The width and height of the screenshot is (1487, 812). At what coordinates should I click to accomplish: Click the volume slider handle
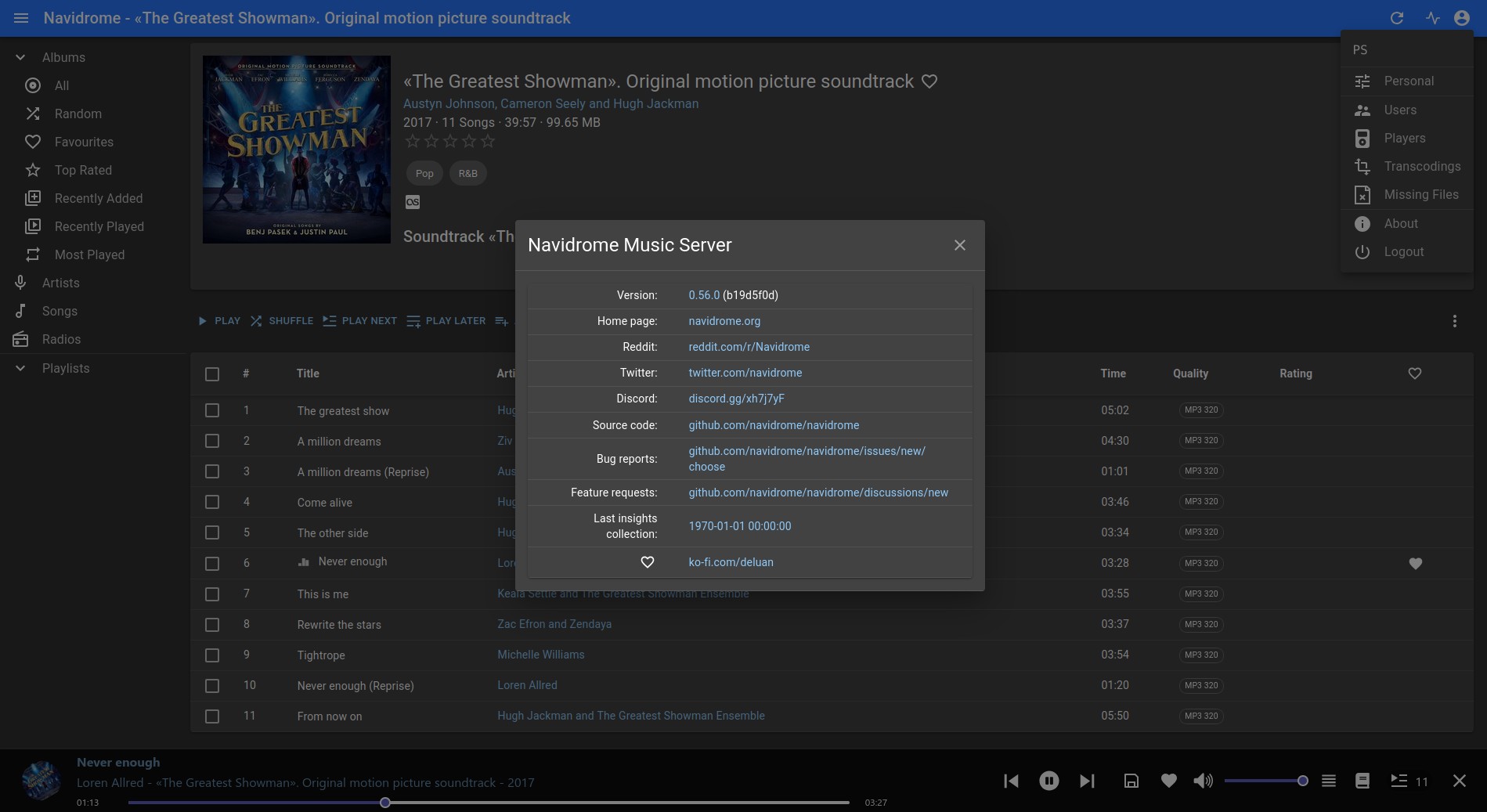[x=1302, y=781]
